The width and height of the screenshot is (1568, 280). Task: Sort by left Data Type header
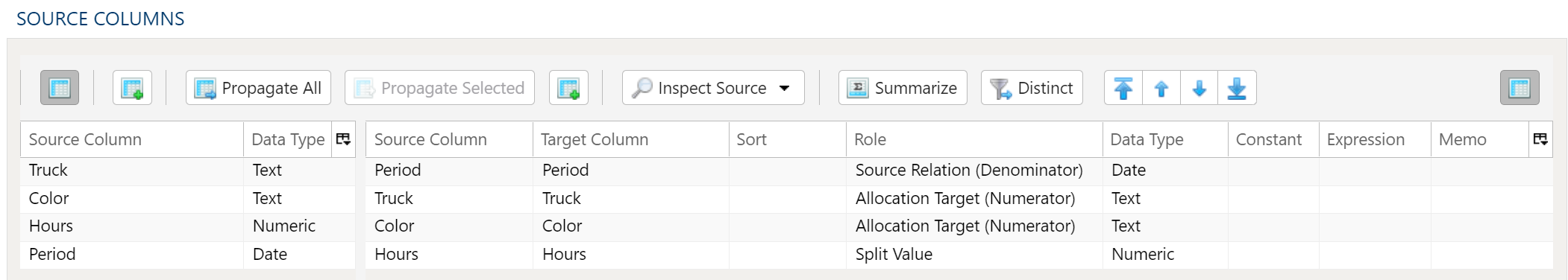pos(288,139)
